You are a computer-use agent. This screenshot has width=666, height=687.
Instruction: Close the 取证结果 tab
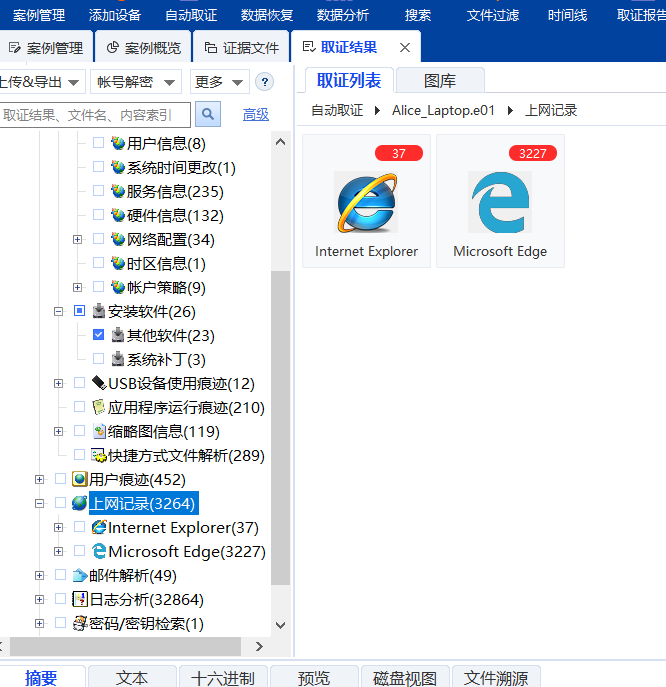pos(405,47)
